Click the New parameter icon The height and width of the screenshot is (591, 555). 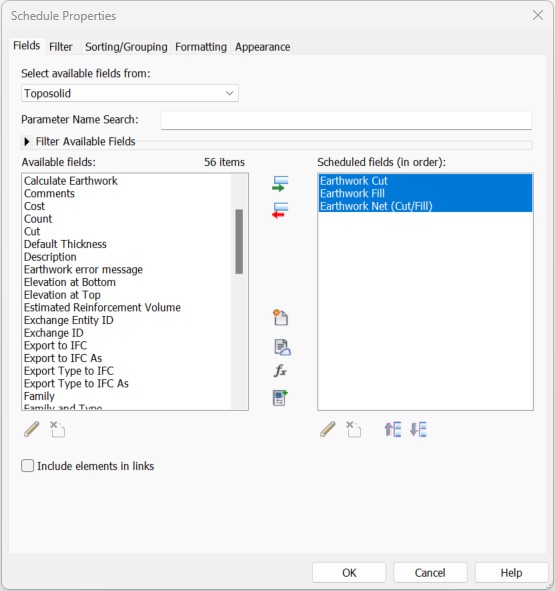(x=281, y=318)
